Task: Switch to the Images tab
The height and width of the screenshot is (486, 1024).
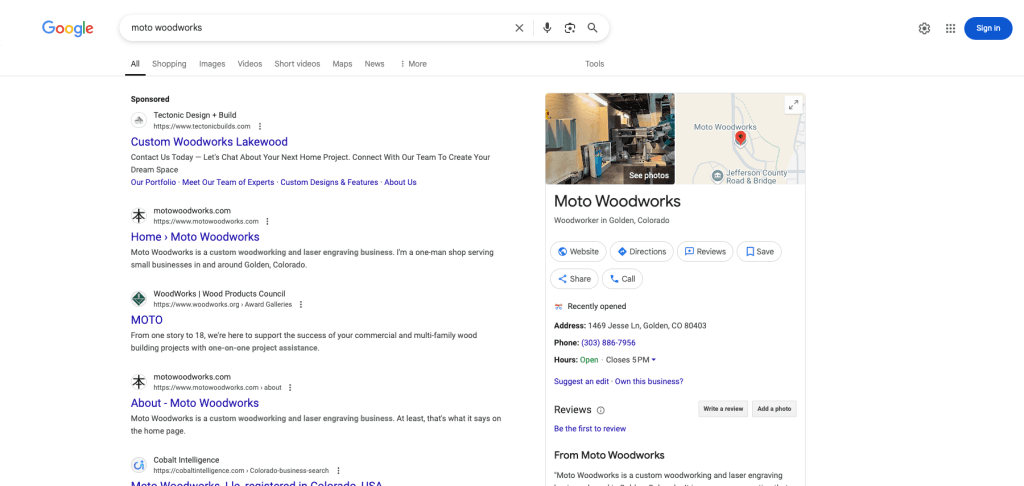Action: [212, 64]
